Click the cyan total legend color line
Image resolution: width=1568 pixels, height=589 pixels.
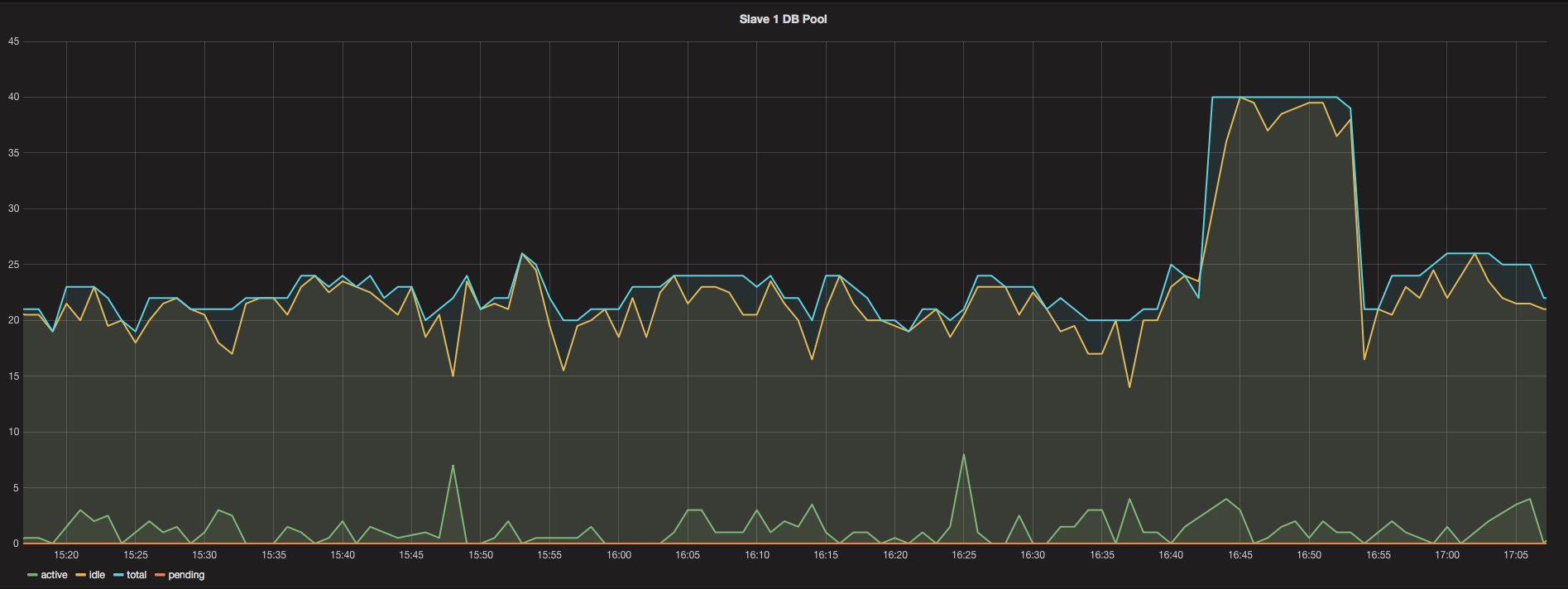[118, 575]
